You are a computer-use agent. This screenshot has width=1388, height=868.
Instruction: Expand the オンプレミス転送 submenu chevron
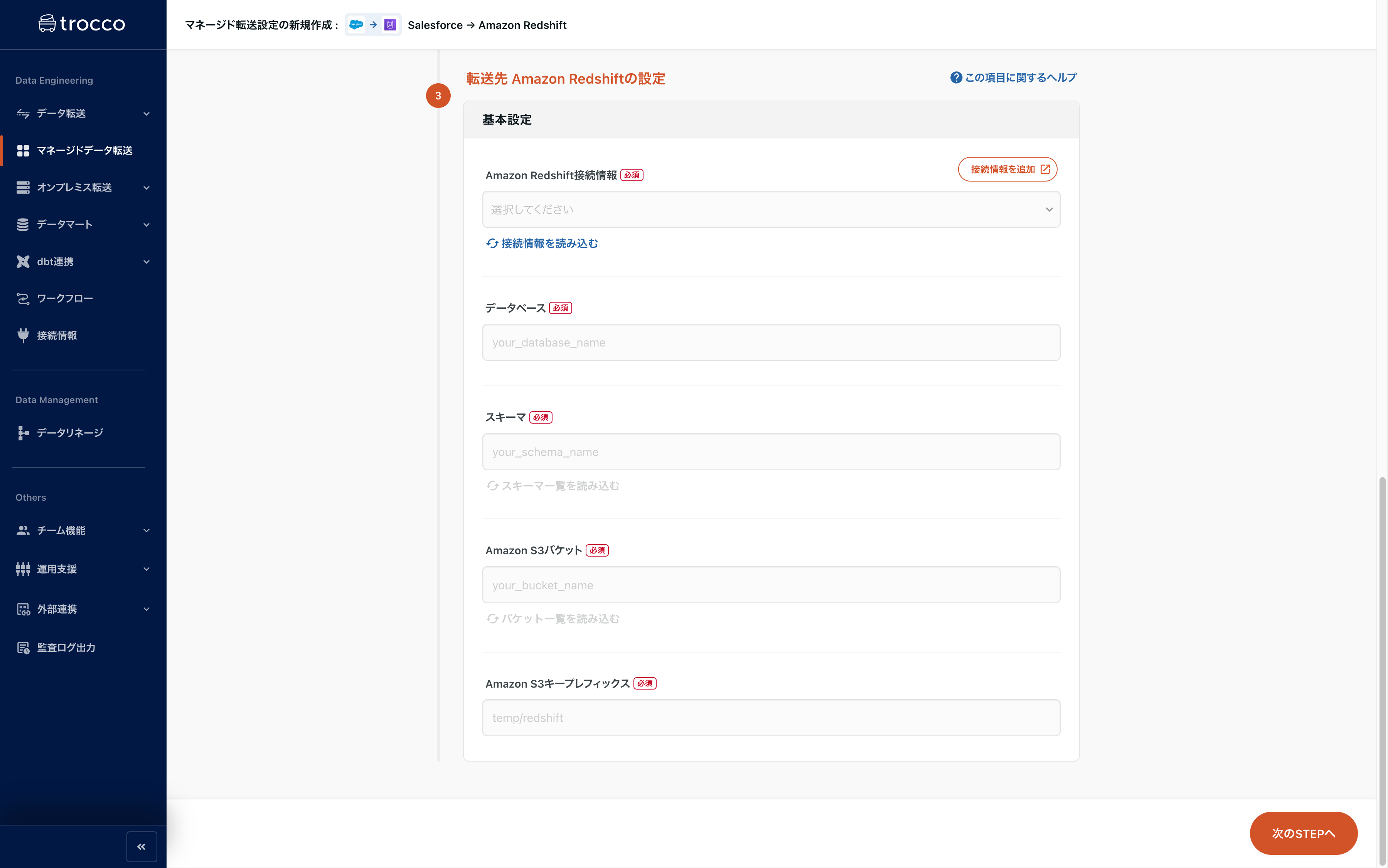(x=147, y=188)
